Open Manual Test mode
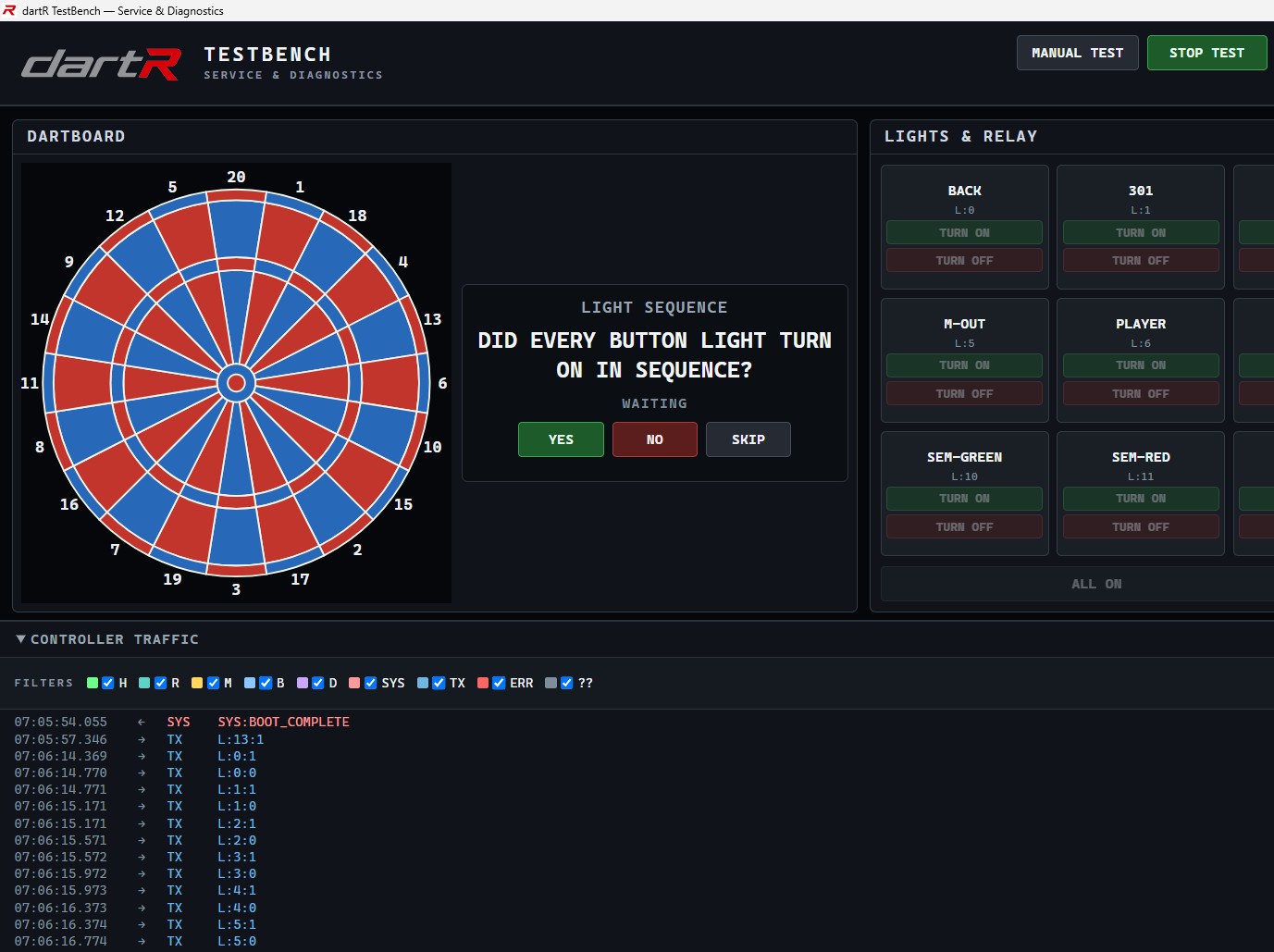 coord(1078,53)
